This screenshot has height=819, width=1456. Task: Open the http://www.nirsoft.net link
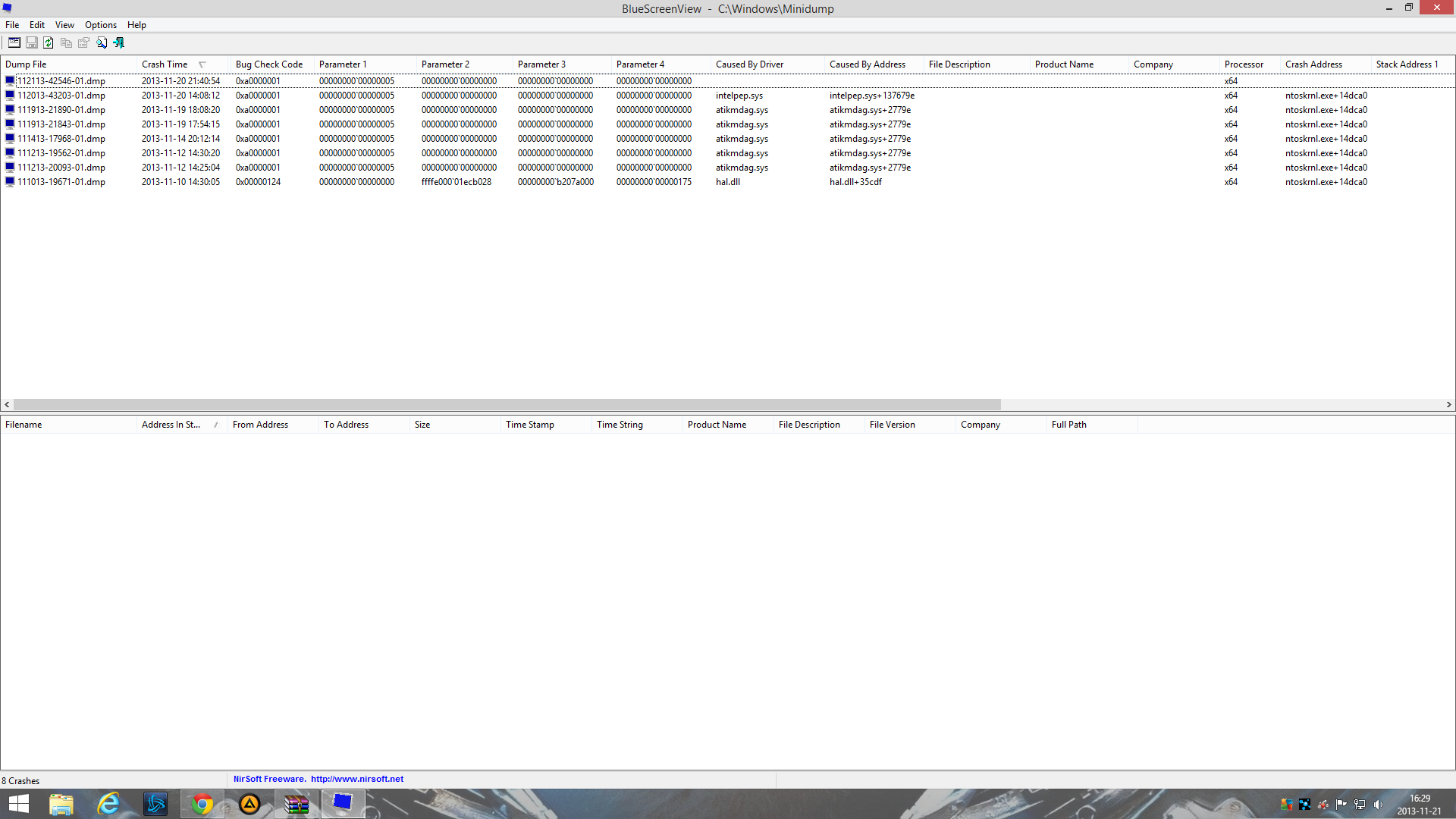pos(357,779)
